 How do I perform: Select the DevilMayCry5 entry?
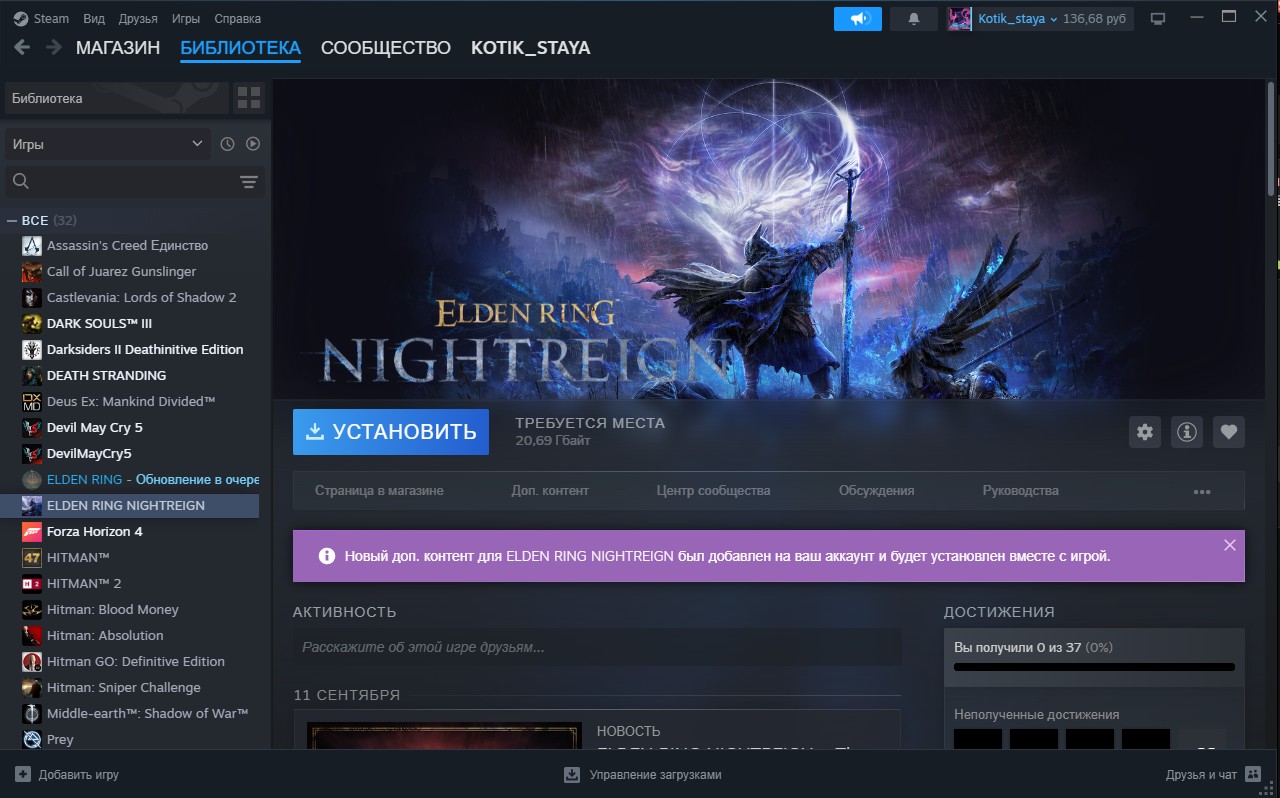click(89, 453)
